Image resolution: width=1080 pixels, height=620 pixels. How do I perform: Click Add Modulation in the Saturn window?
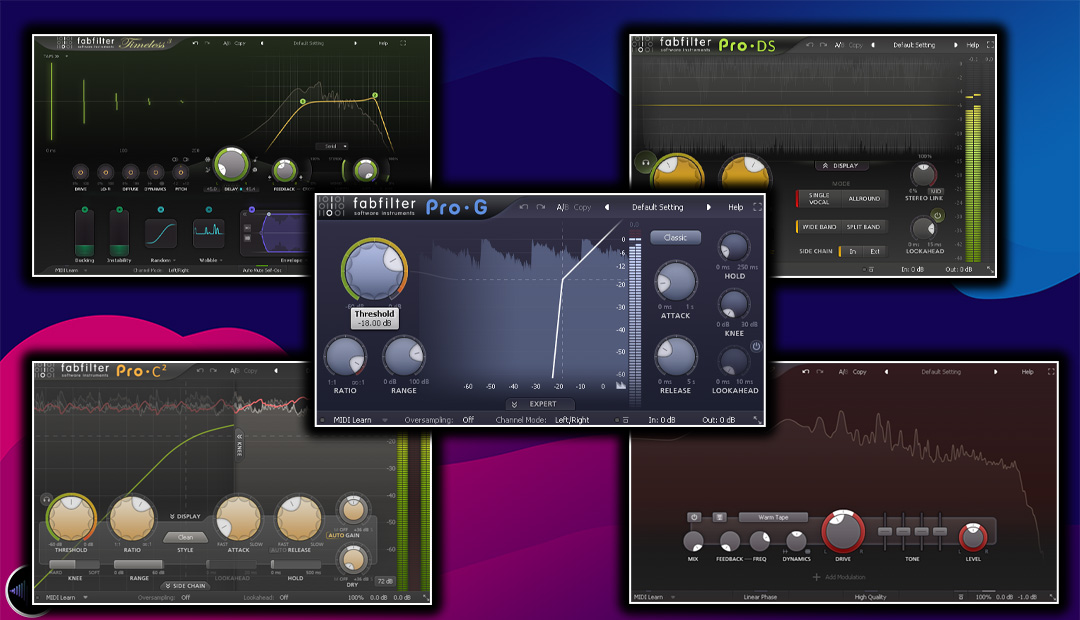point(838,577)
